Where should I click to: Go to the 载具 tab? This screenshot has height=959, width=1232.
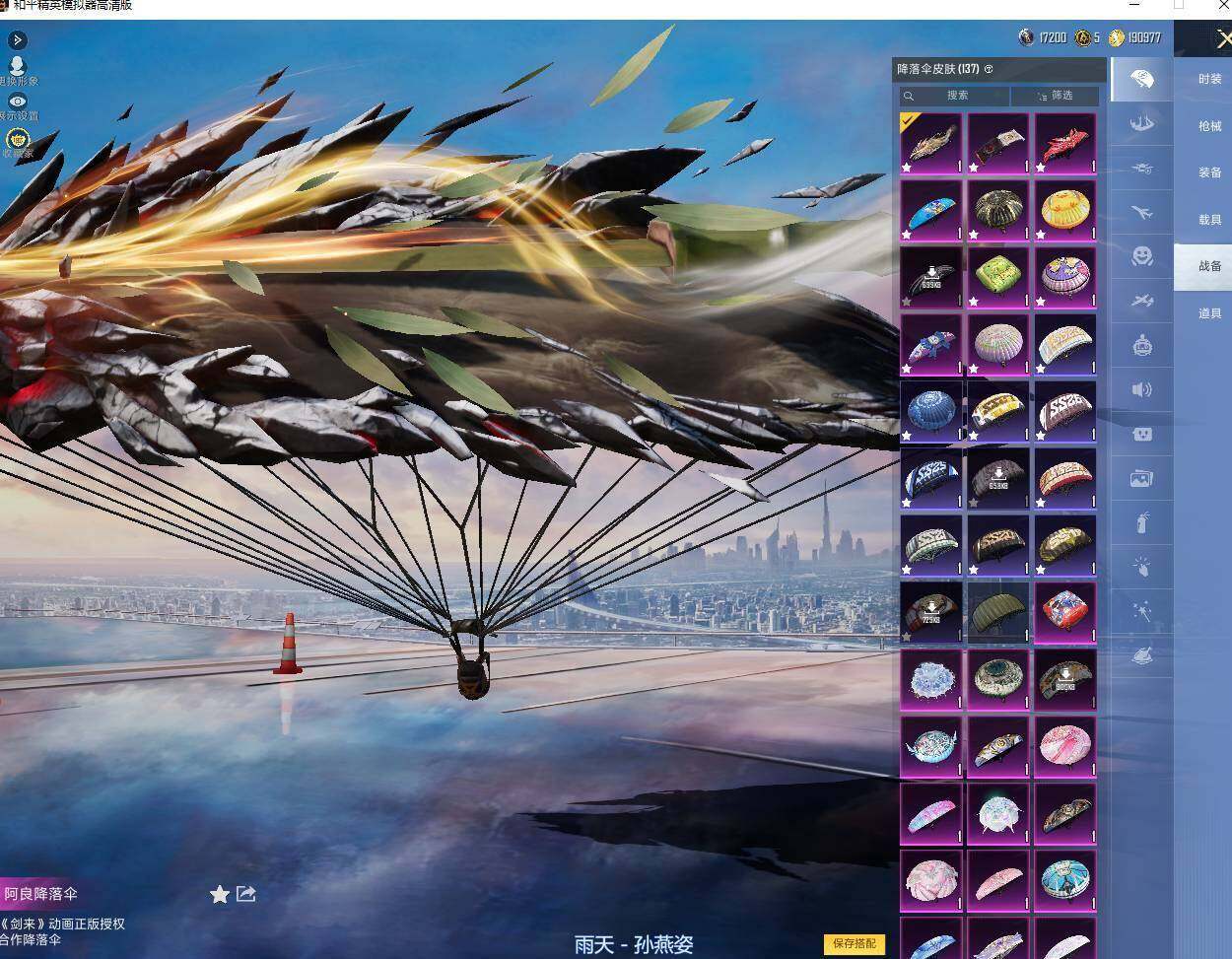[1209, 220]
